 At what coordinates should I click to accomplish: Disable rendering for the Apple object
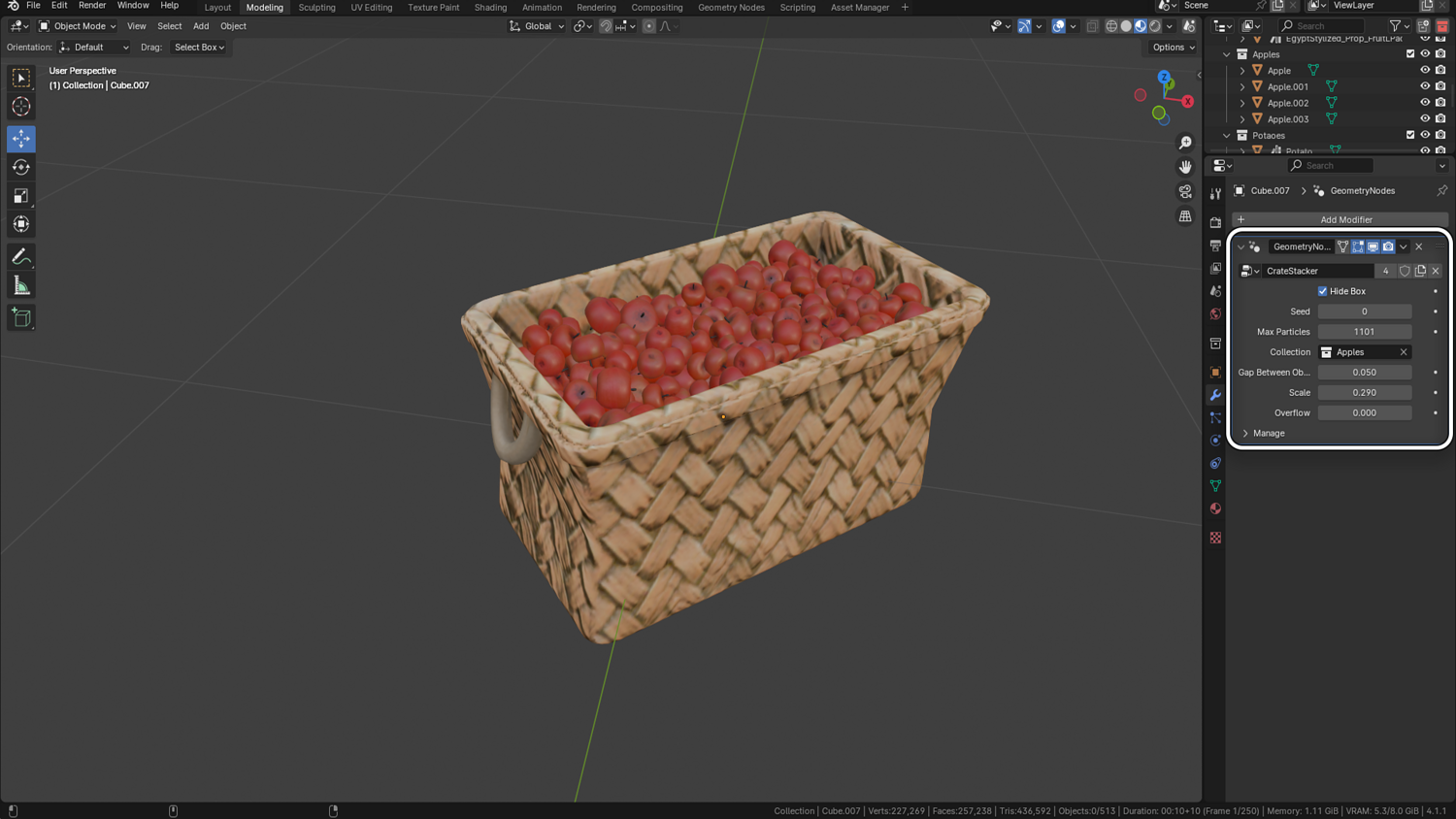1440,70
